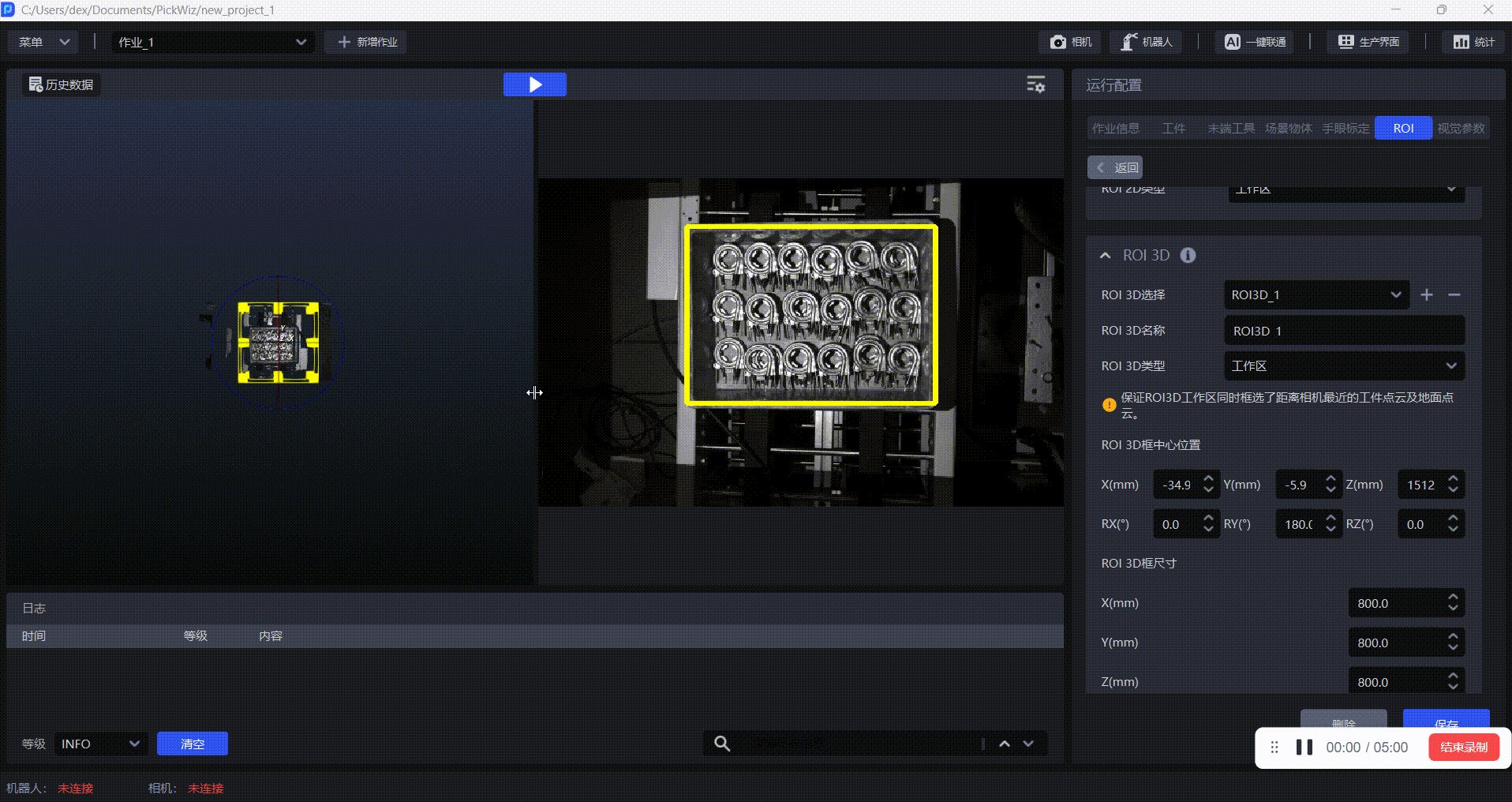Click the 返回 back button
This screenshot has width=1512, height=802.
point(1115,167)
